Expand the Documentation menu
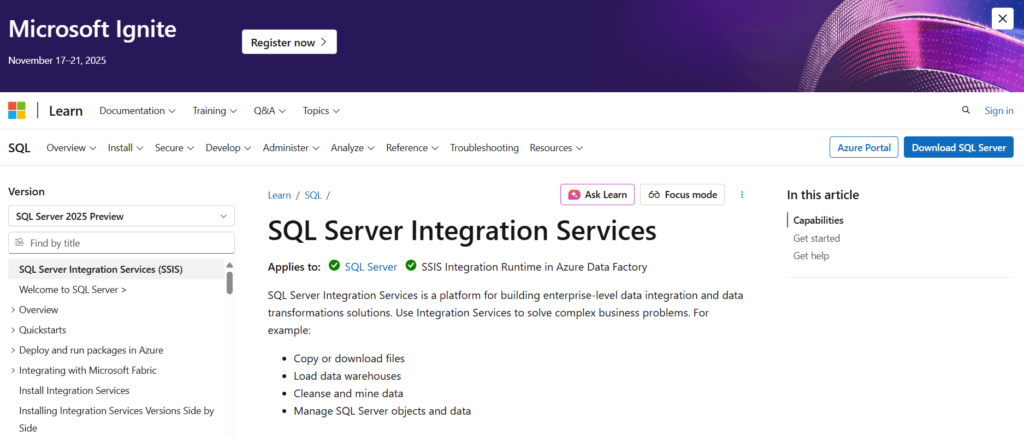This screenshot has width=1024, height=437. [x=137, y=111]
